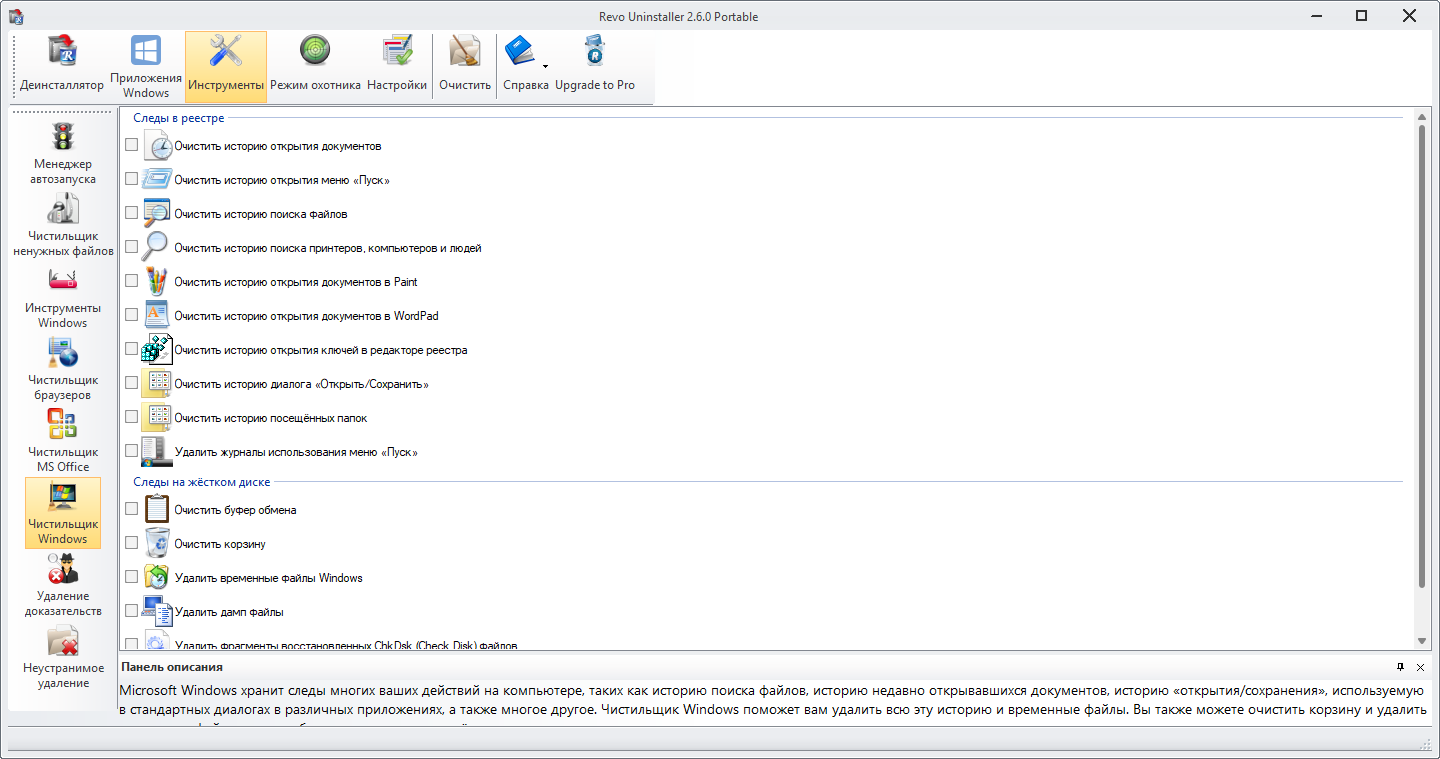This screenshot has height=759, width=1440.
Task: Close the Панель описания panel
Action: point(1420,667)
